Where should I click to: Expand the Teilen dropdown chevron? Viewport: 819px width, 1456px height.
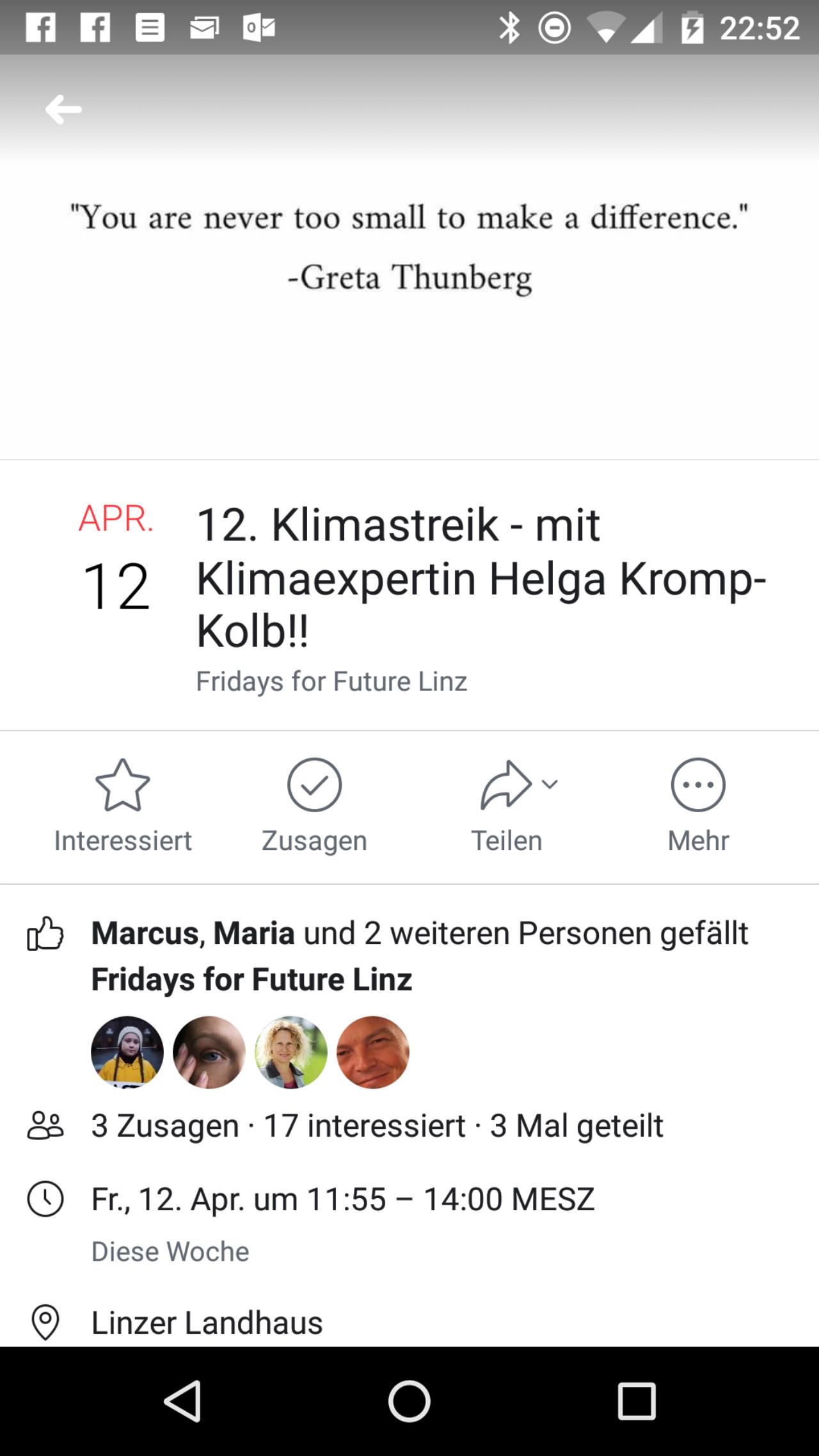(x=550, y=783)
